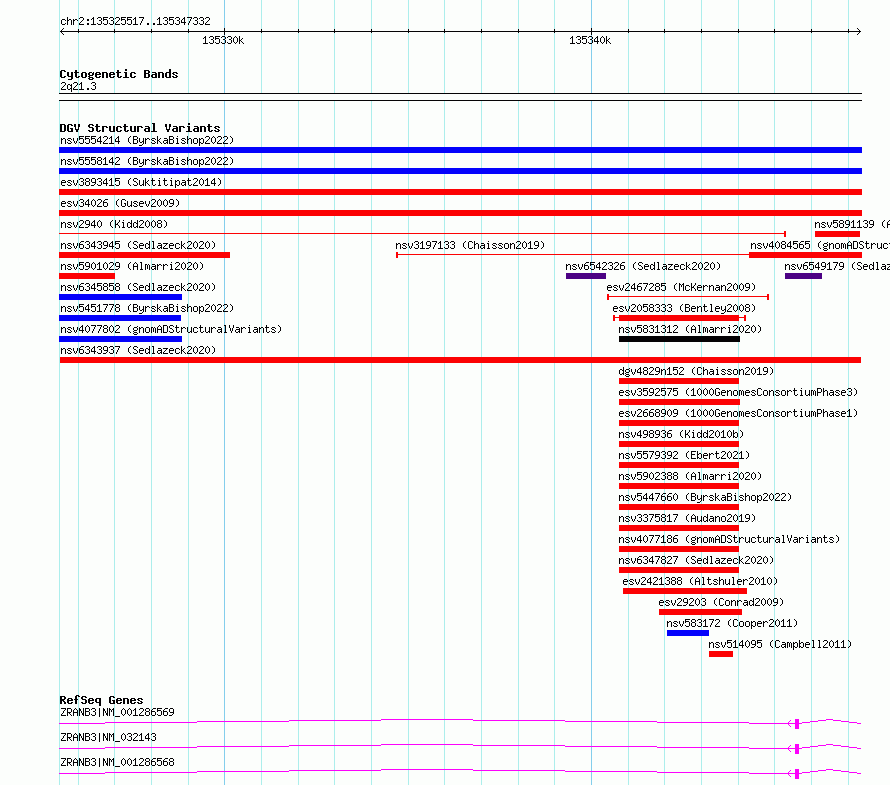The image size is (890, 785).
Task: Click esv2421388 (Altshuler2010) variant label
Action: [x=700, y=581]
